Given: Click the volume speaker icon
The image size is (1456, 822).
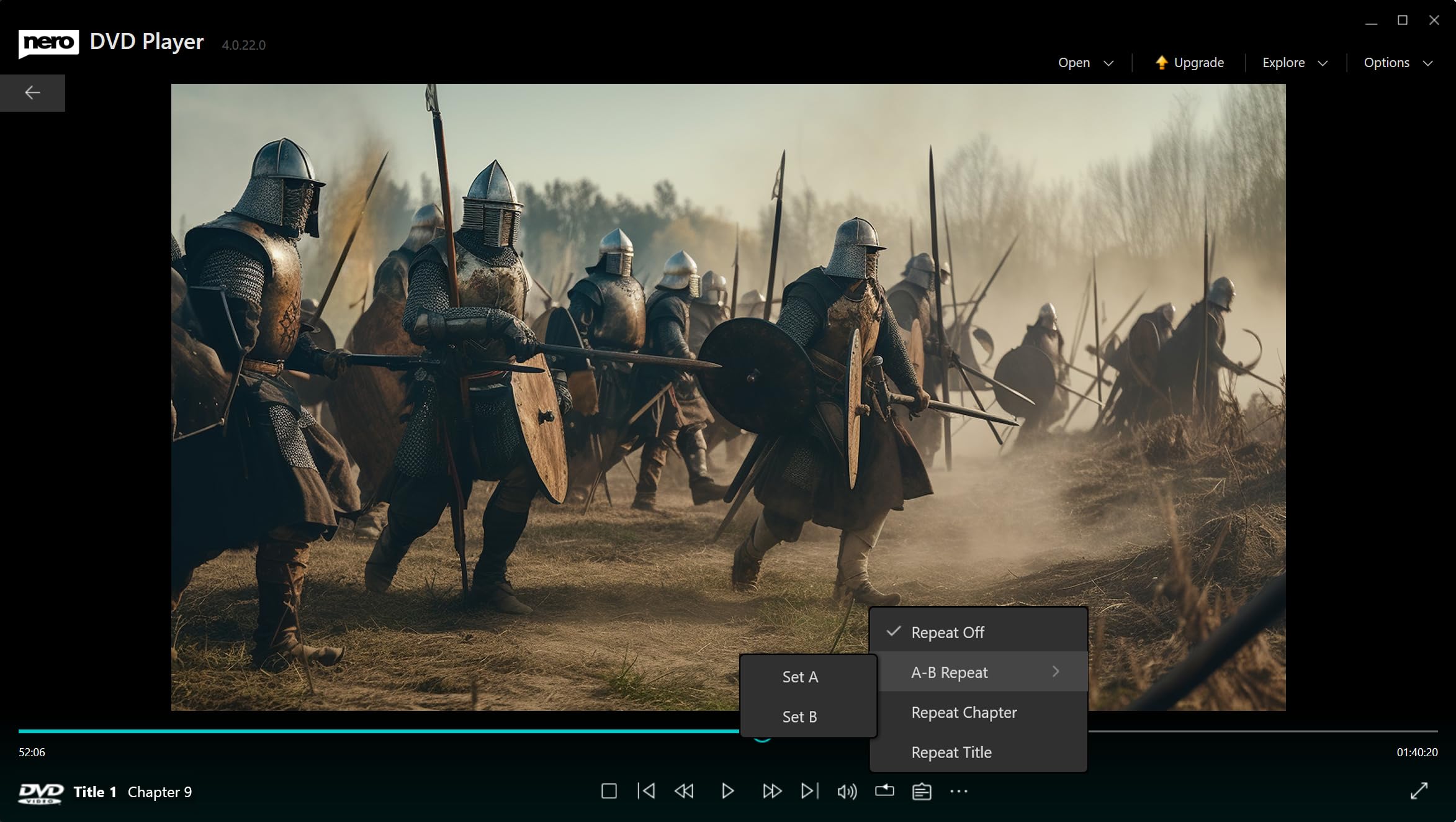Looking at the screenshot, I should click(x=847, y=792).
